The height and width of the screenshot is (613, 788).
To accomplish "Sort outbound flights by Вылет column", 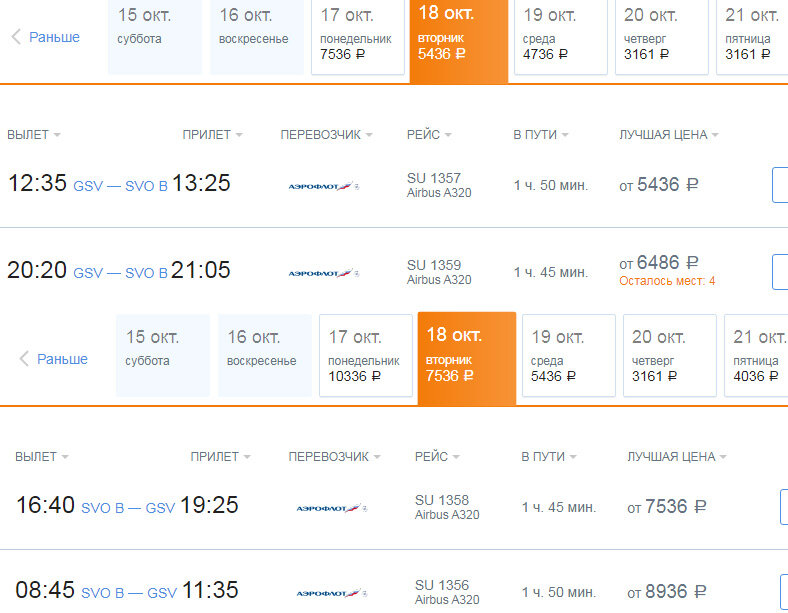I will coord(33,135).
